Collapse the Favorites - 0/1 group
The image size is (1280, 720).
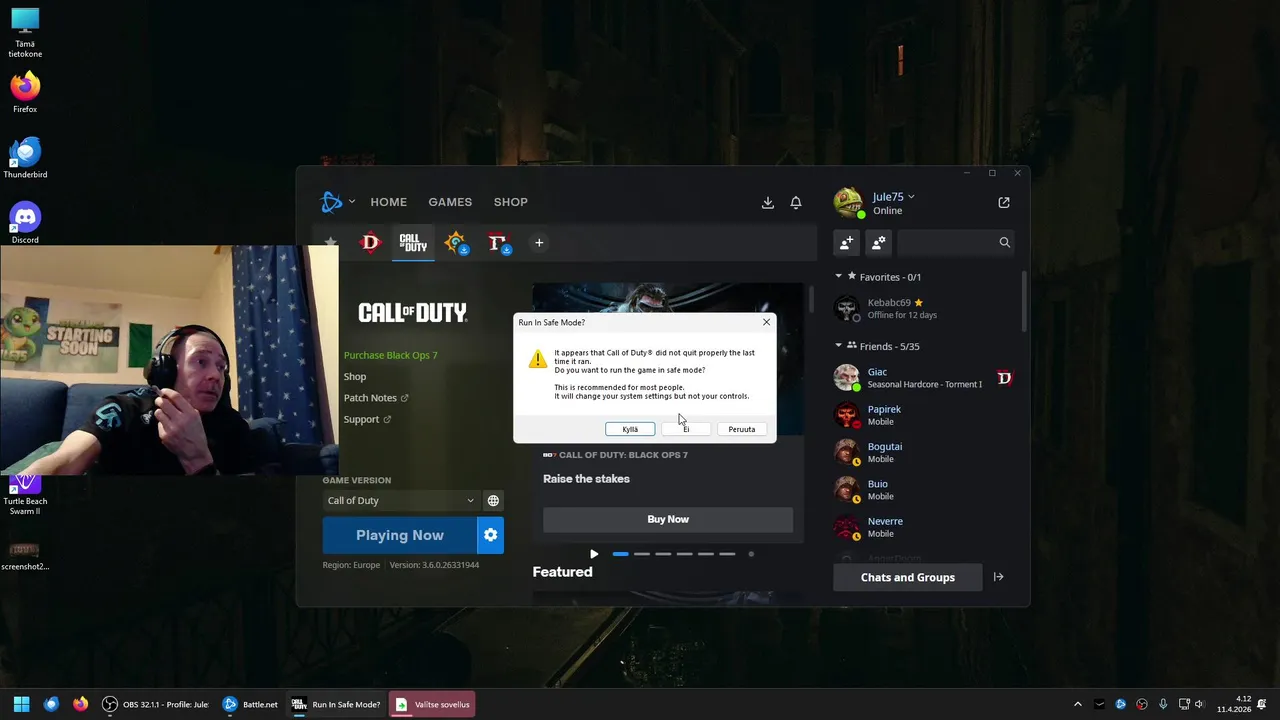(x=839, y=277)
